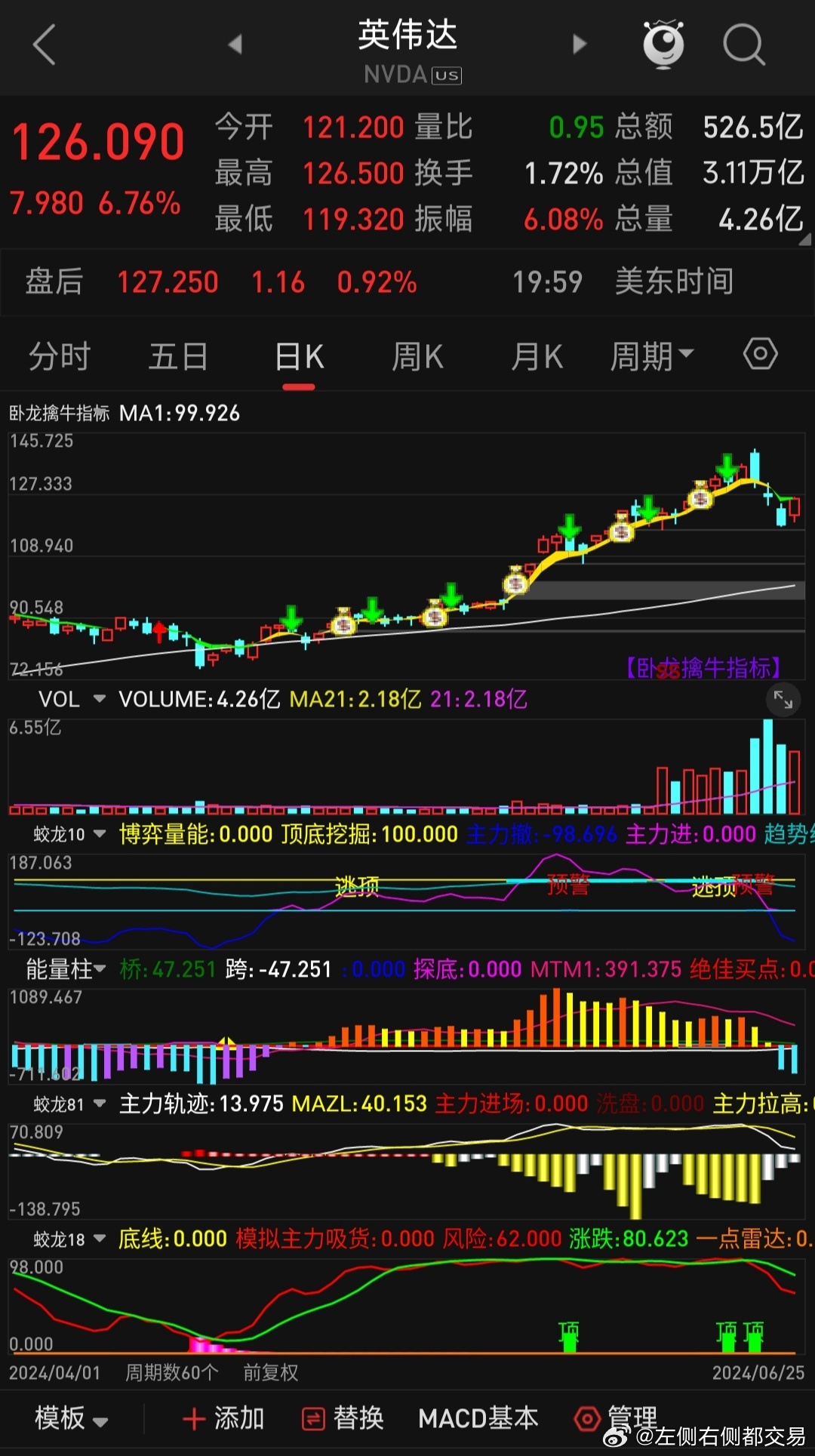
Task: Tap the 管理 manage button
Action: (616, 1419)
